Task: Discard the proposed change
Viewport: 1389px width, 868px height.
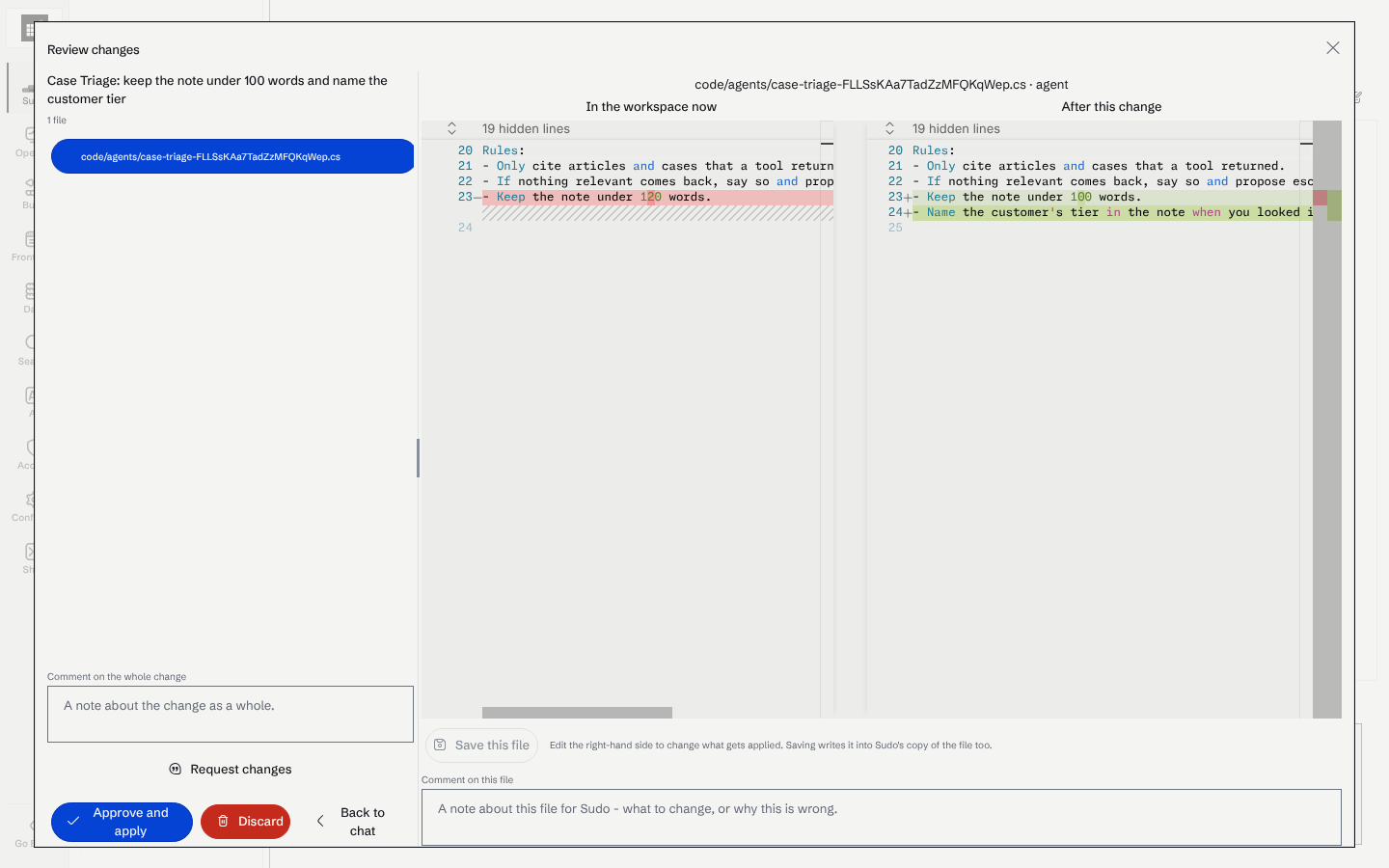Action: 245,822
